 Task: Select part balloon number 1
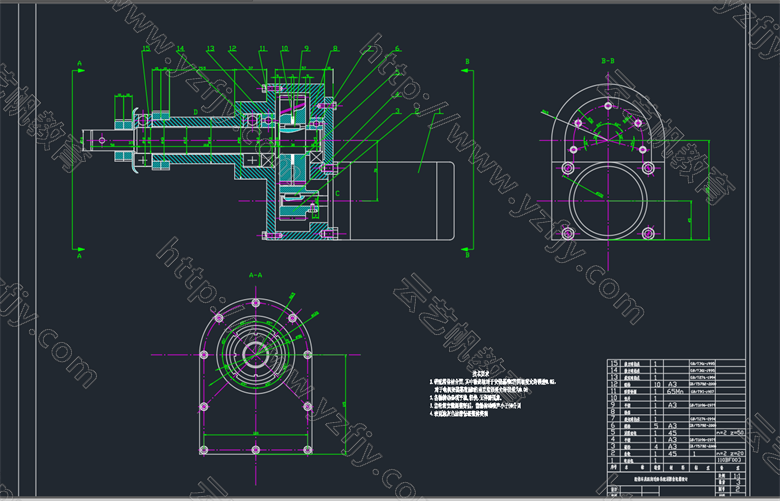(439, 111)
